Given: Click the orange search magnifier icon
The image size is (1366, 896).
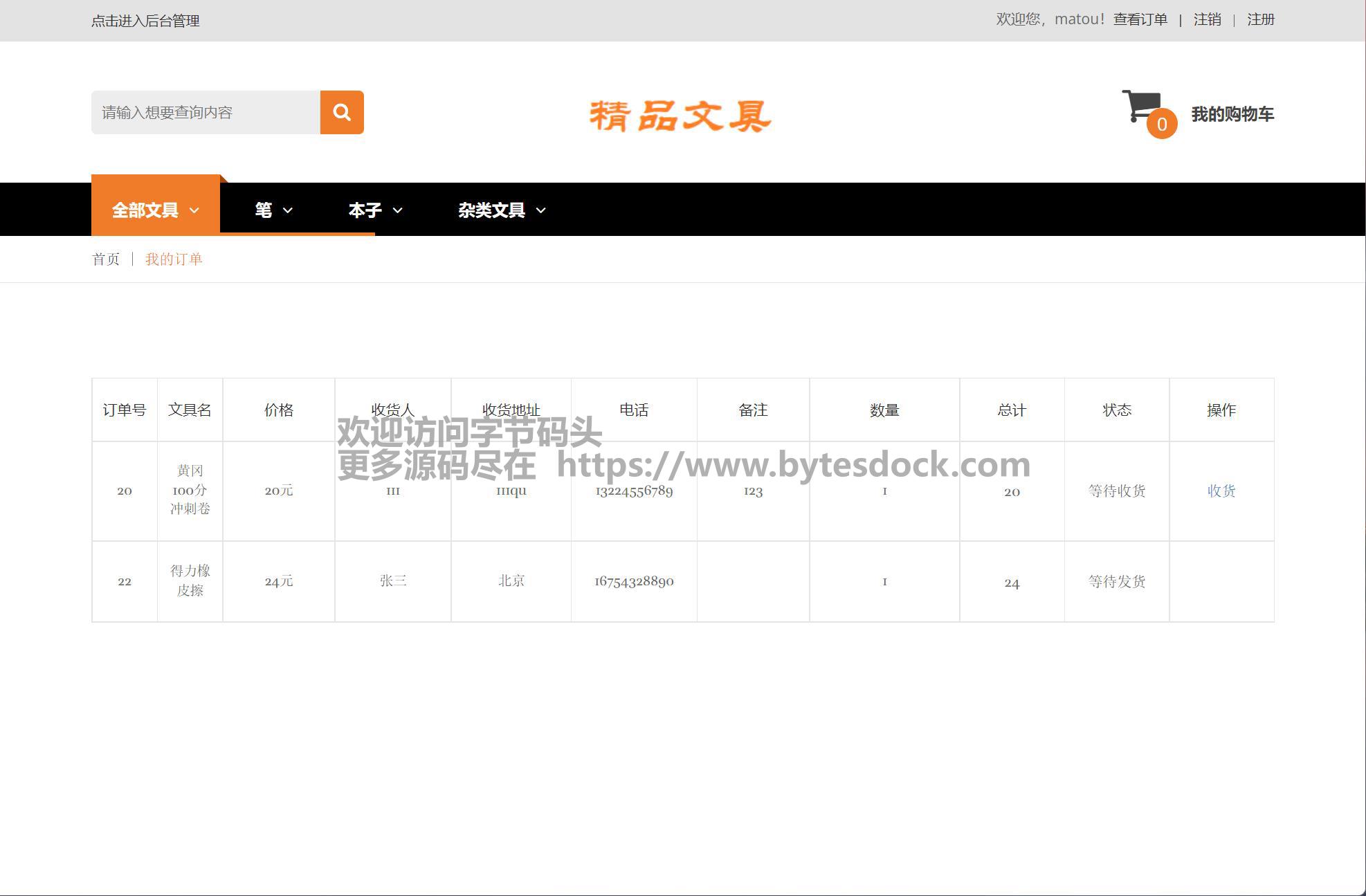Looking at the screenshot, I should pyautogui.click(x=342, y=112).
